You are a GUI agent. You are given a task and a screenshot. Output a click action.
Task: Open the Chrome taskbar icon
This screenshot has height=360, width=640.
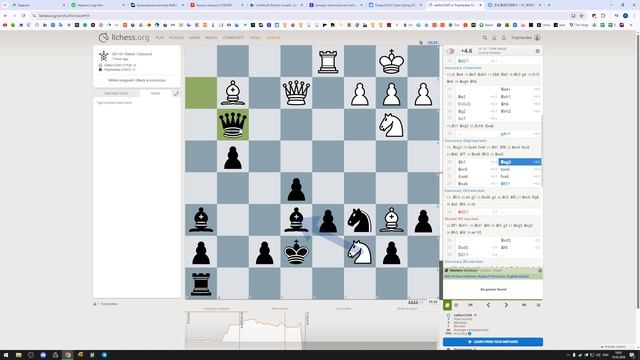click(x=68, y=355)
